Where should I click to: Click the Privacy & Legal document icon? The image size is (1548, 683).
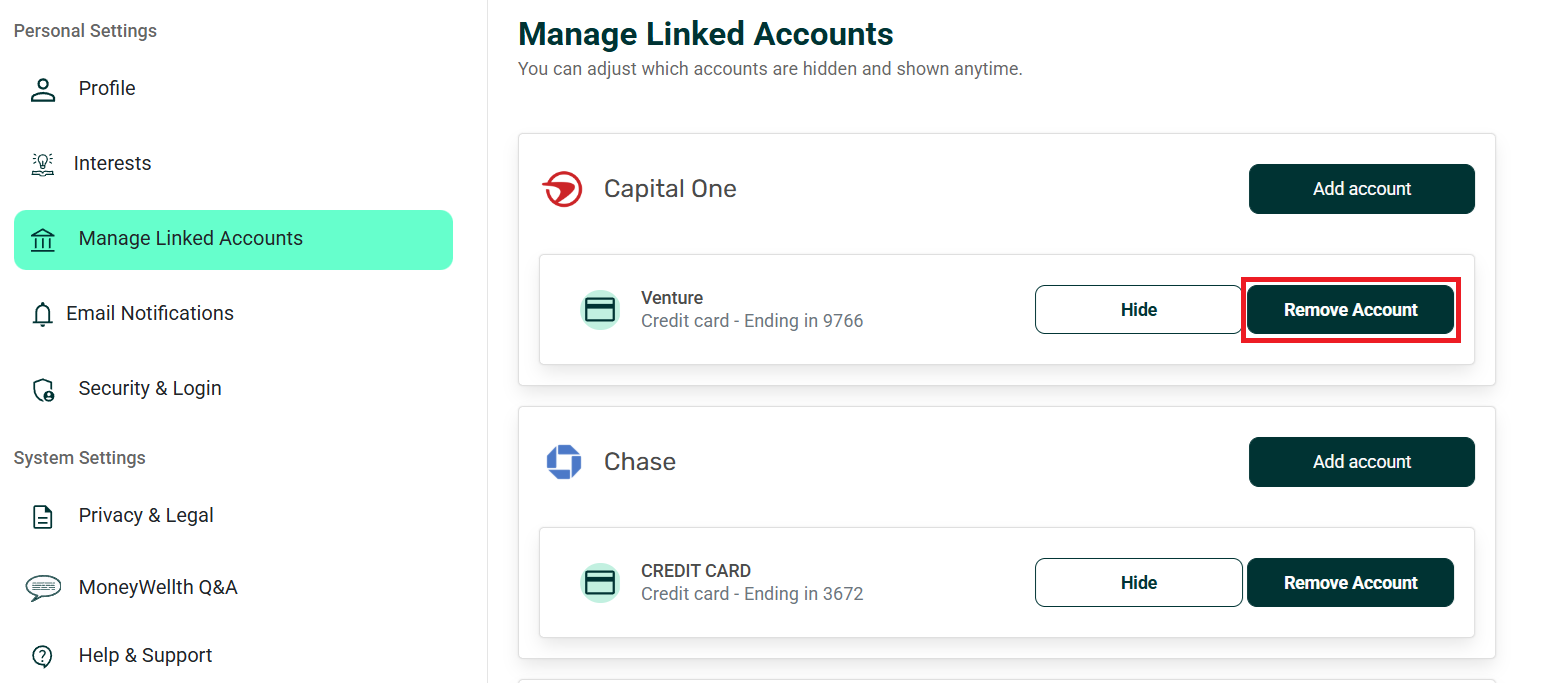point(43,516)
